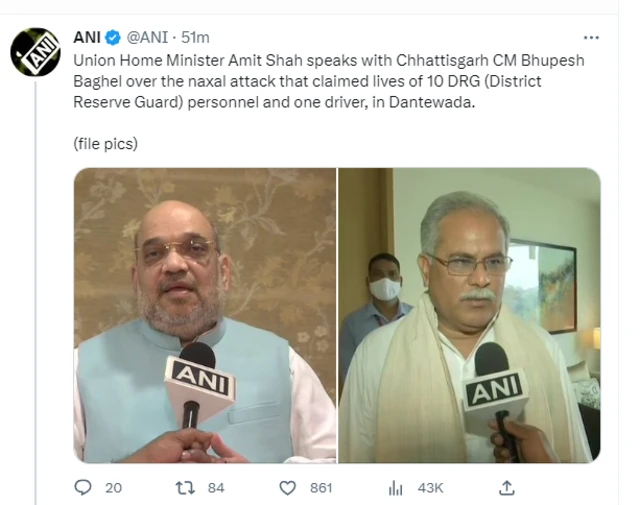Click the ANI profile avatar
Viewport: 640px width, 505px height.
pos(36,52)
